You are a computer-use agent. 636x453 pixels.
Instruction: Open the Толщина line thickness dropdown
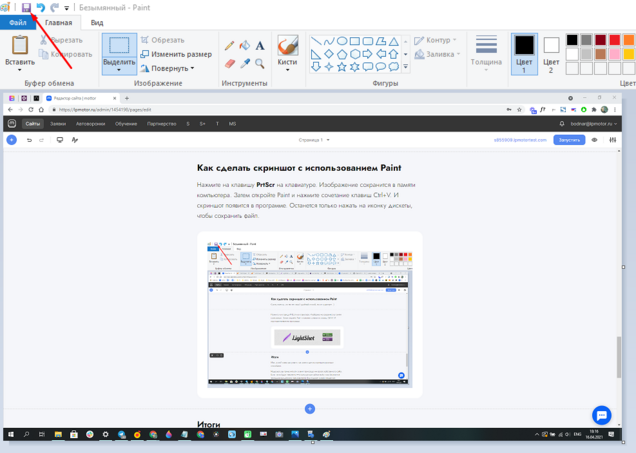tap(486, 53)
